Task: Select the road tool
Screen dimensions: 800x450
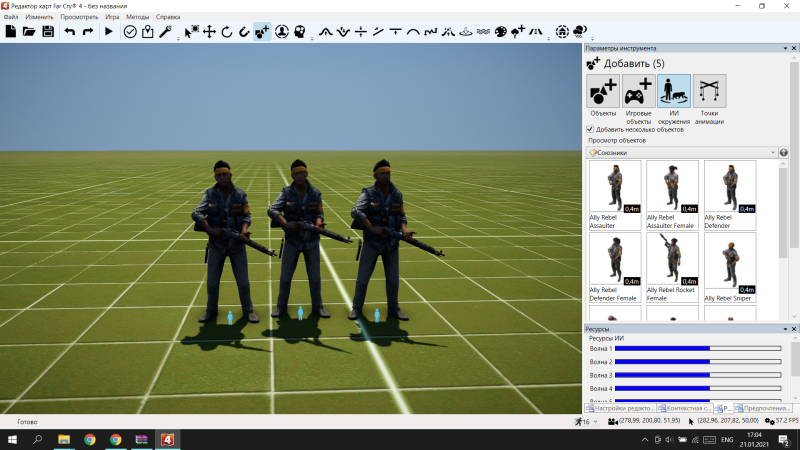Action: pos(536,32)
